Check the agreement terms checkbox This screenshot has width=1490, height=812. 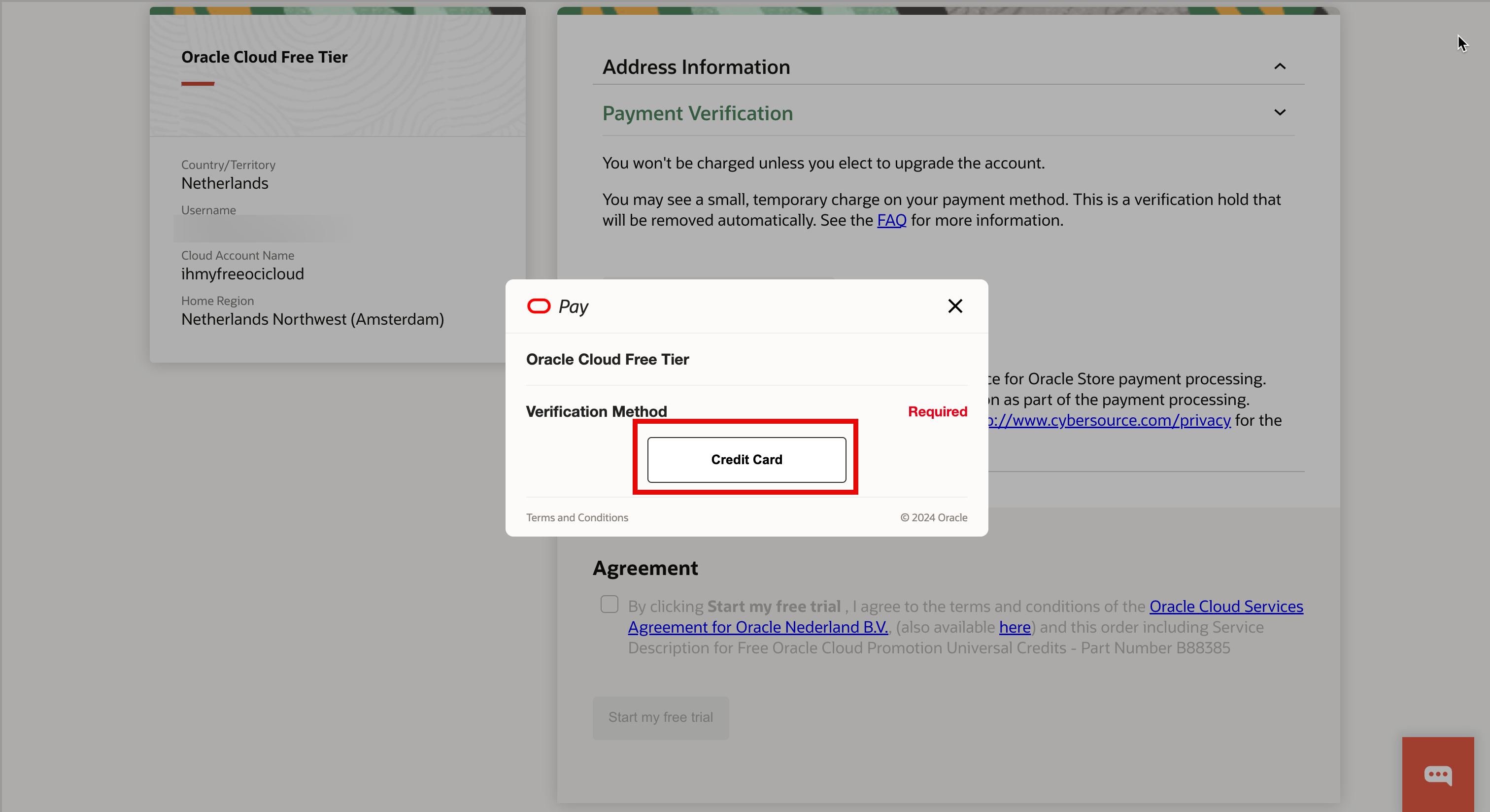pyautogui.click(x=609, y=605)
